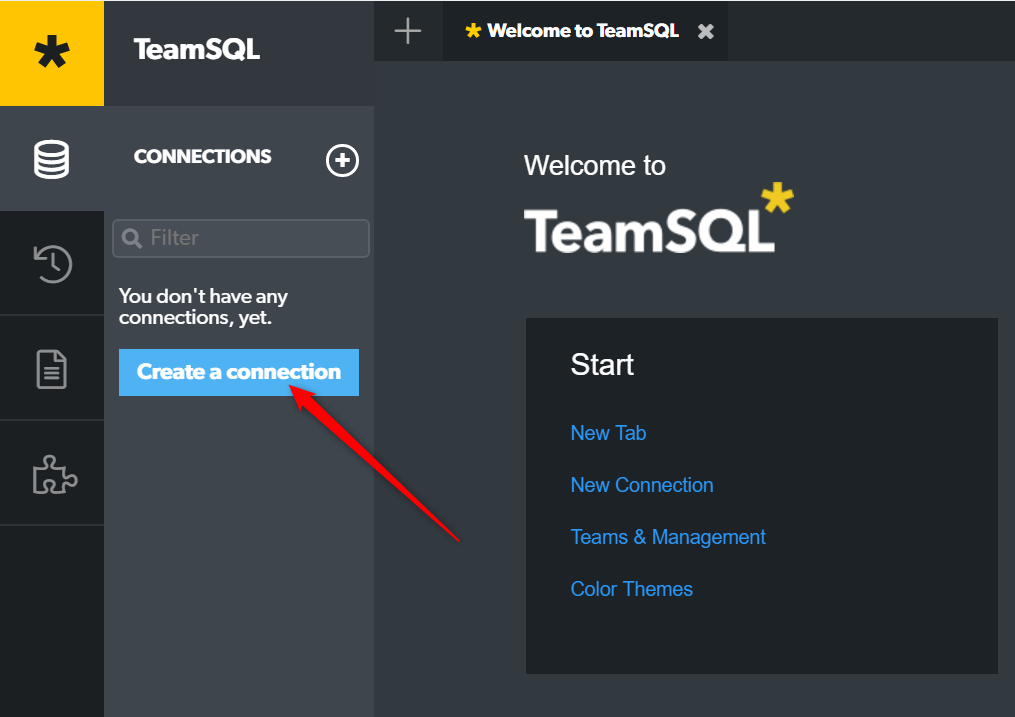Open the saved queries document icon
Screen dimensions: 1015x717
tap(52, 369)
